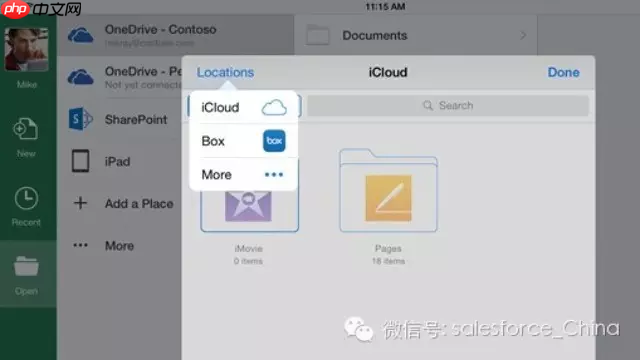640x360 pixels.
Task: Choose Box in the Locations popup
Action: point(244,141)
